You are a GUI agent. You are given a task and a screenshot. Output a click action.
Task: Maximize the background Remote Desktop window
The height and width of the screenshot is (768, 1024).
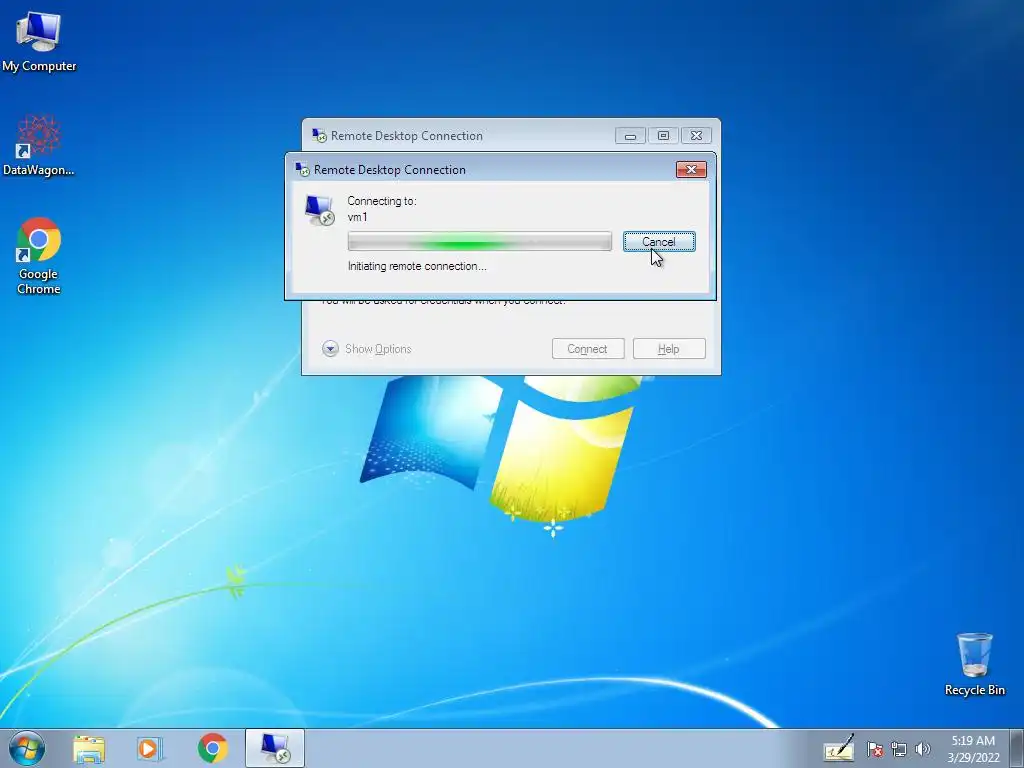pyautogui.click(x=663, y=136)
